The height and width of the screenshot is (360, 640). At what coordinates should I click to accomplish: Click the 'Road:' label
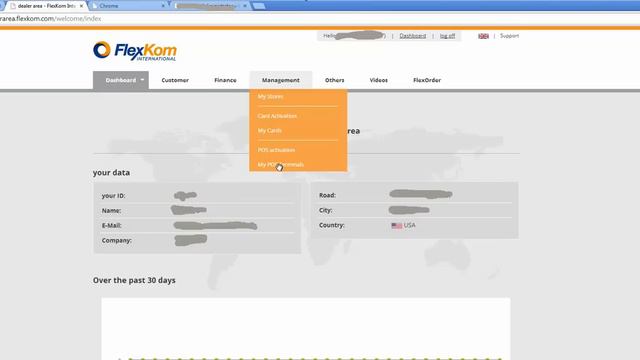point(327,196)
